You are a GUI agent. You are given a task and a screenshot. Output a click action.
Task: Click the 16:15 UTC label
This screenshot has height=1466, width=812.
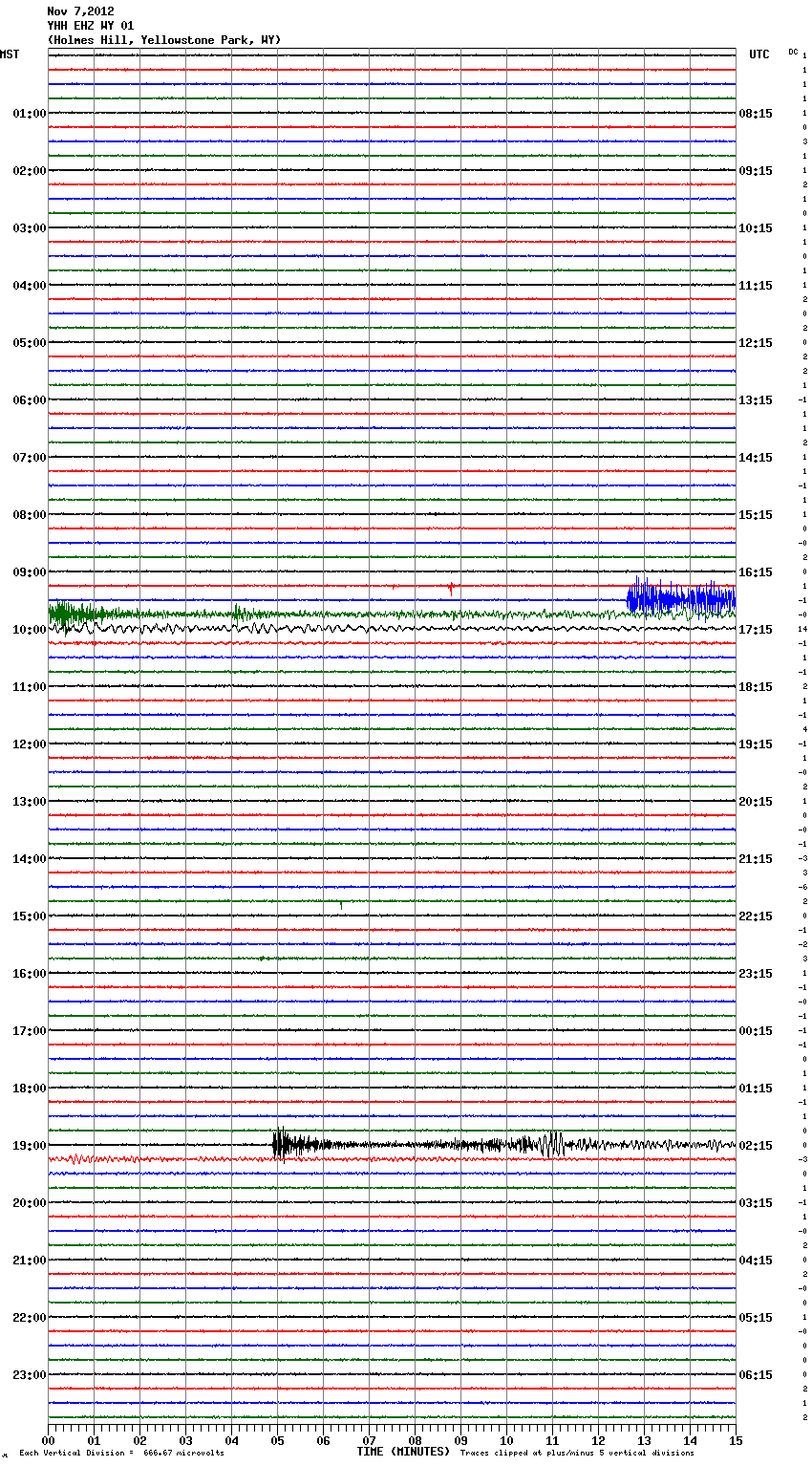point(756,572)
